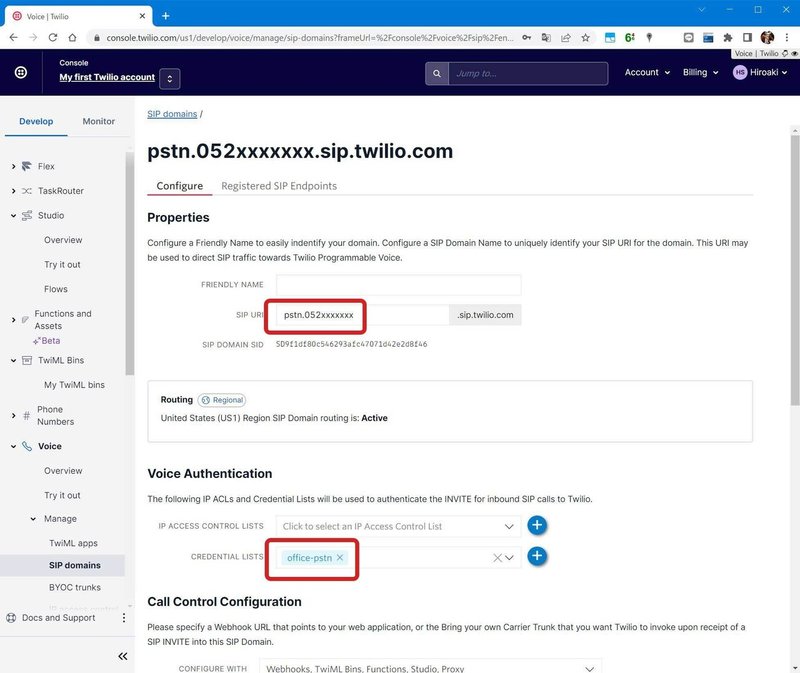Image resolution: width=800 pixels, height=673 pixels.
Task: Click the Functions and Assets icon
Action: (25, 319)
